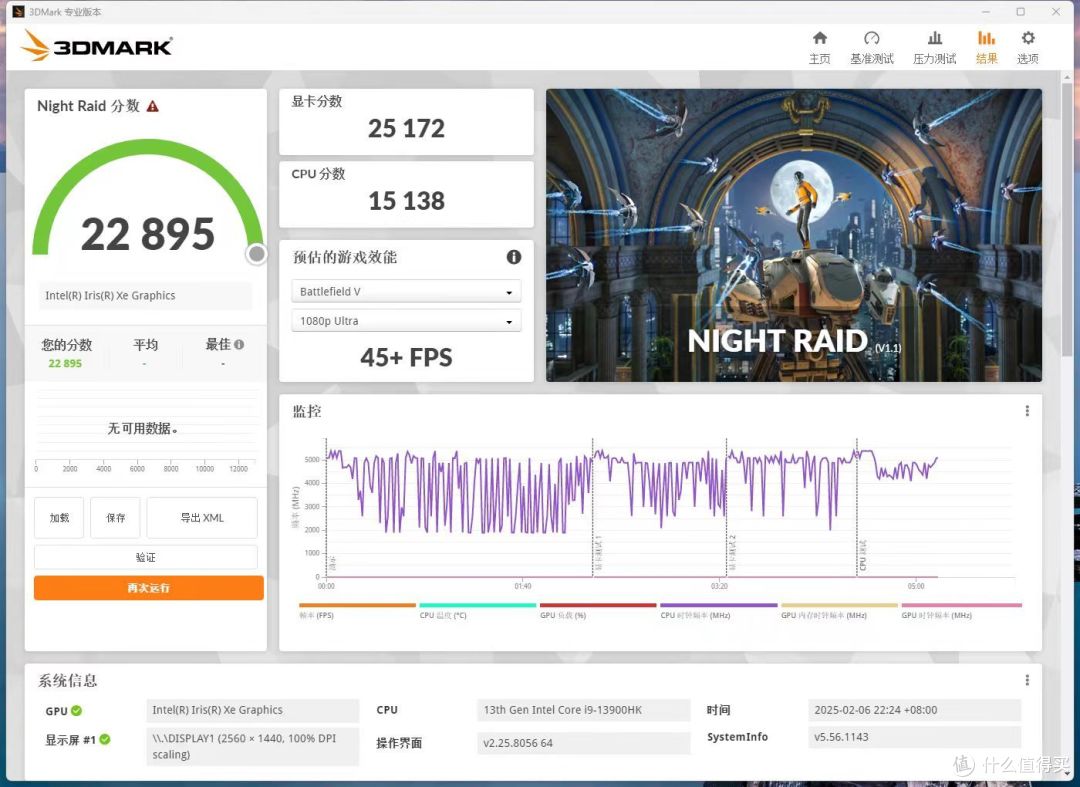
Task: Click the 13th Gen Intel Core i9-13900HK field
Action: pyautogui.click(x=583, y=710)
